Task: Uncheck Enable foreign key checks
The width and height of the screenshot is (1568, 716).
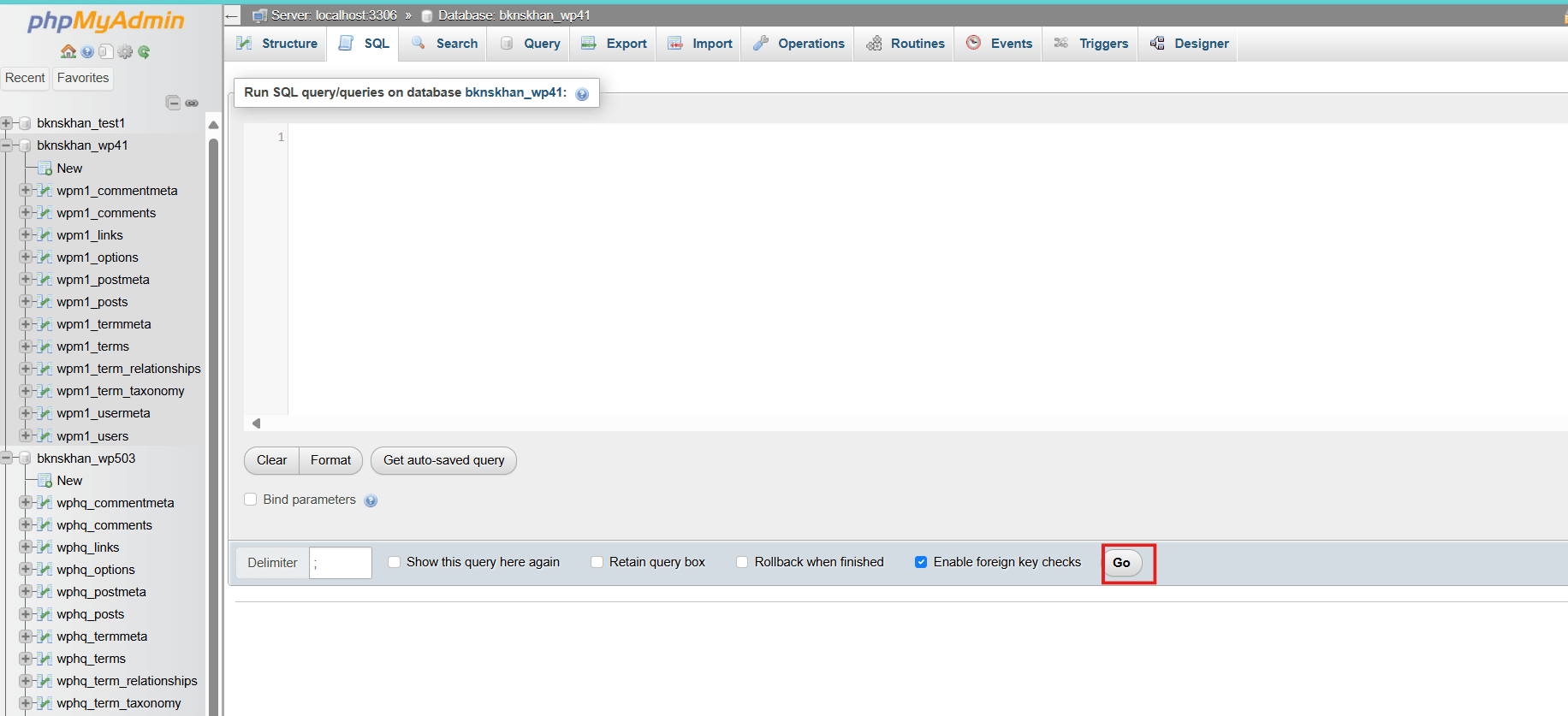Action: [x=921, y=562]
